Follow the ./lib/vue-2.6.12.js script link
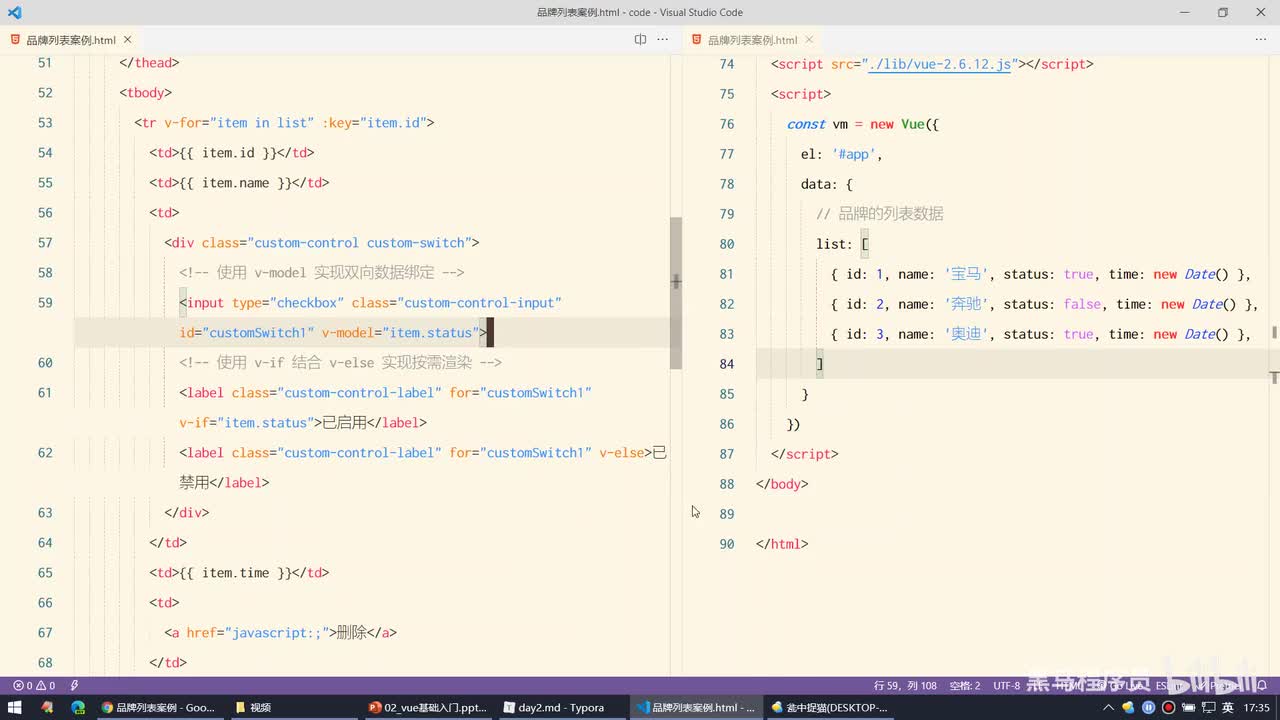The height and width of the screenshot is (720, 1280). (940, 64)
